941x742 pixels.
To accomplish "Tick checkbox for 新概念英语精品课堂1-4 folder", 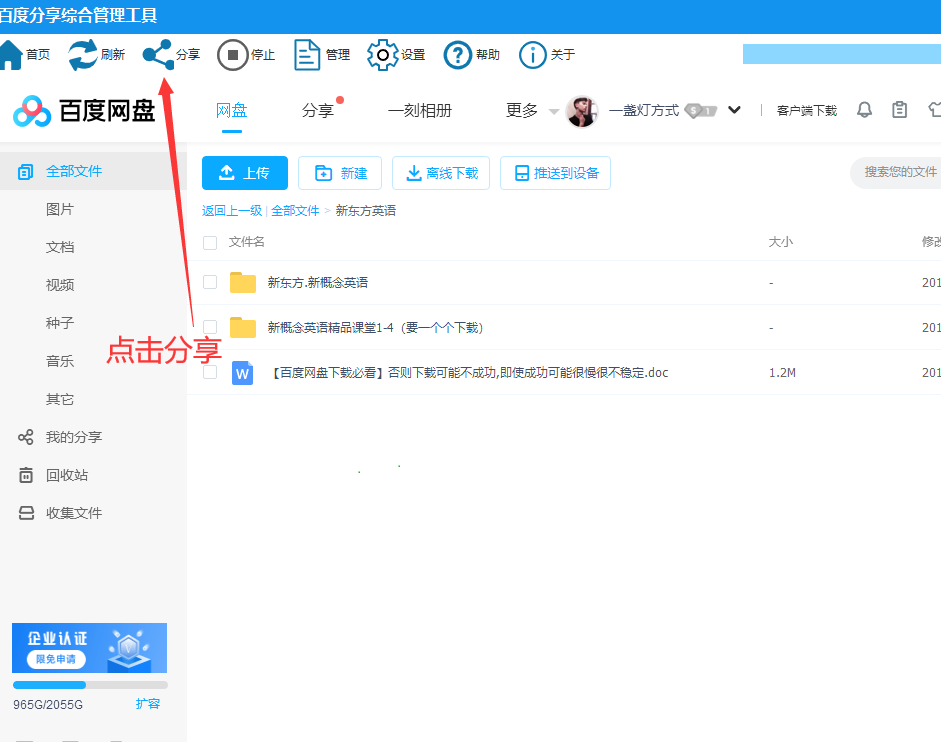I will coord(210,327).
